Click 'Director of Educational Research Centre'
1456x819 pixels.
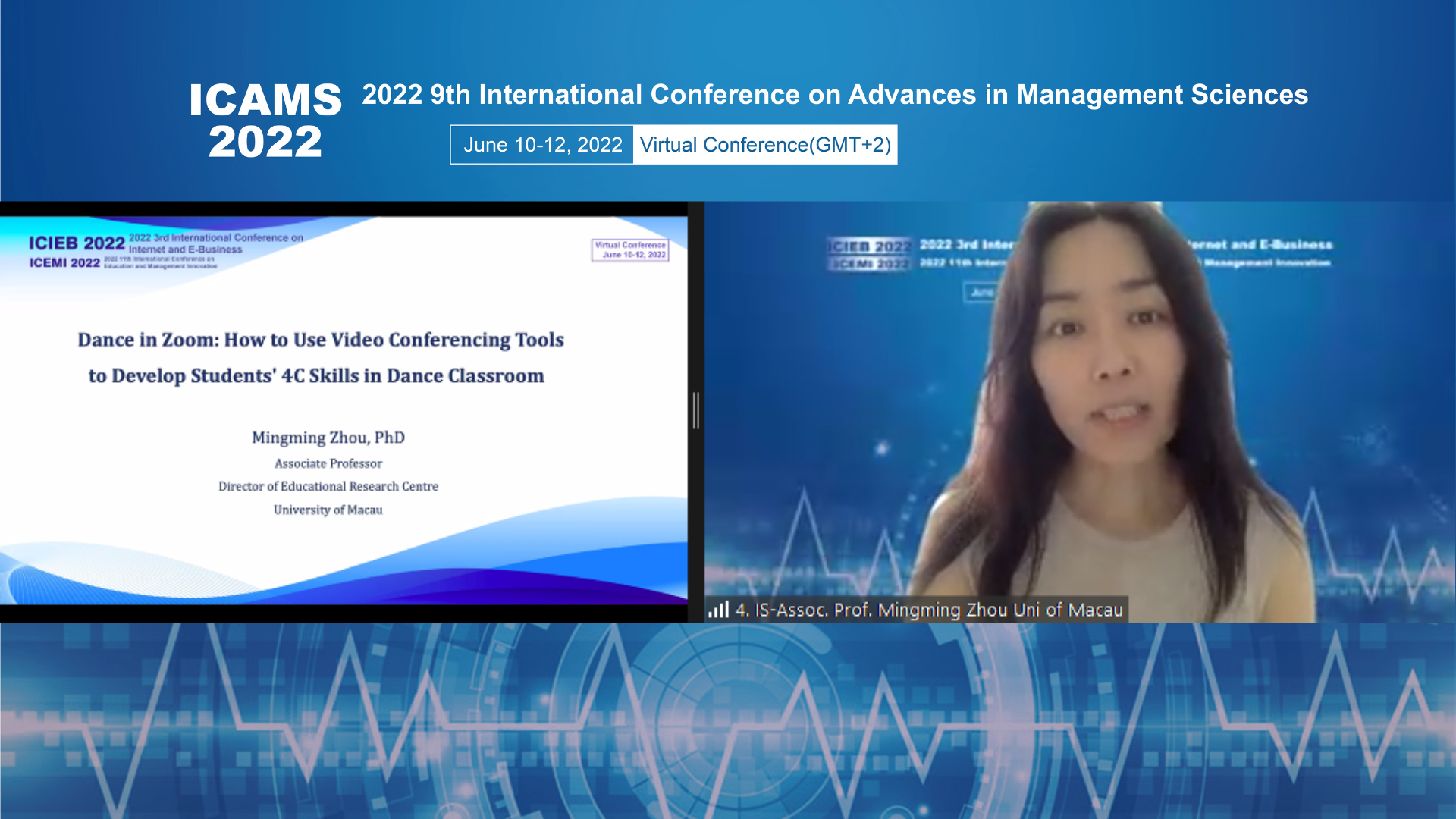[328, 486]
